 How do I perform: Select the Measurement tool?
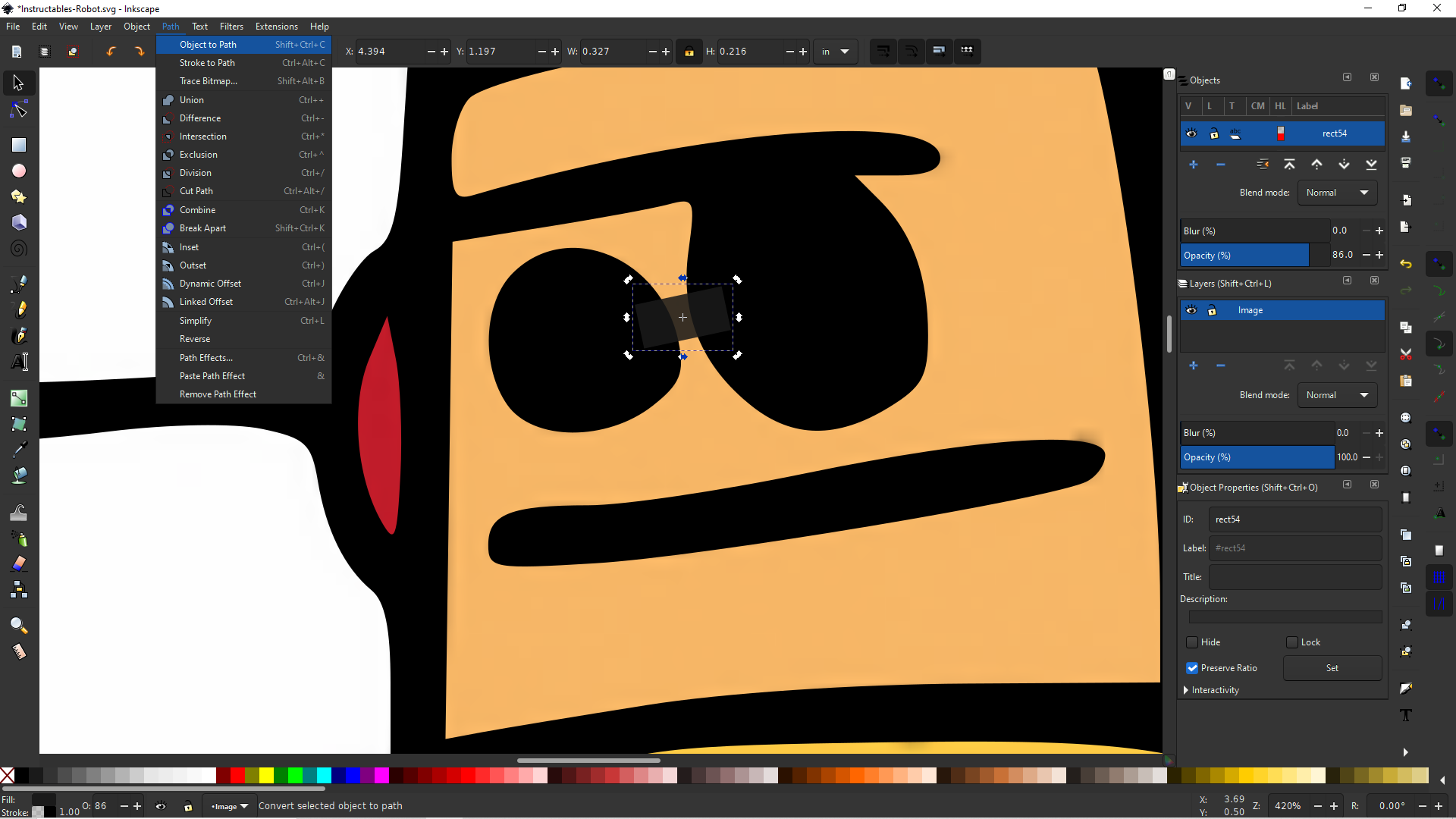tap(18, 651)
